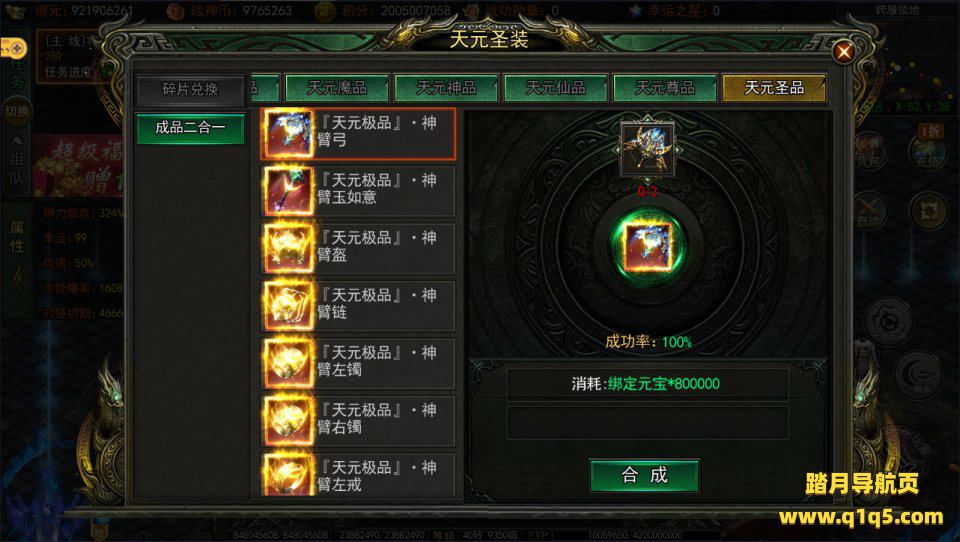Switch to the 天元圣品 tab
The height and width of the screenshot is (542, 960).
[x=774, y=88]
